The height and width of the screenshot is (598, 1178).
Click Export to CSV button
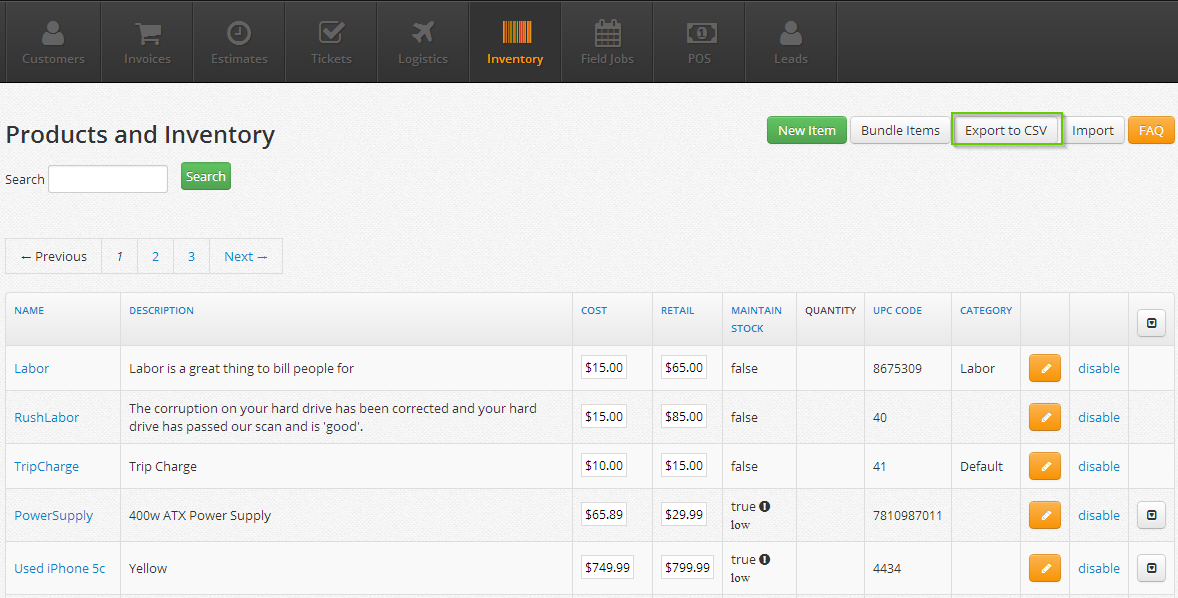(1006, 130)
